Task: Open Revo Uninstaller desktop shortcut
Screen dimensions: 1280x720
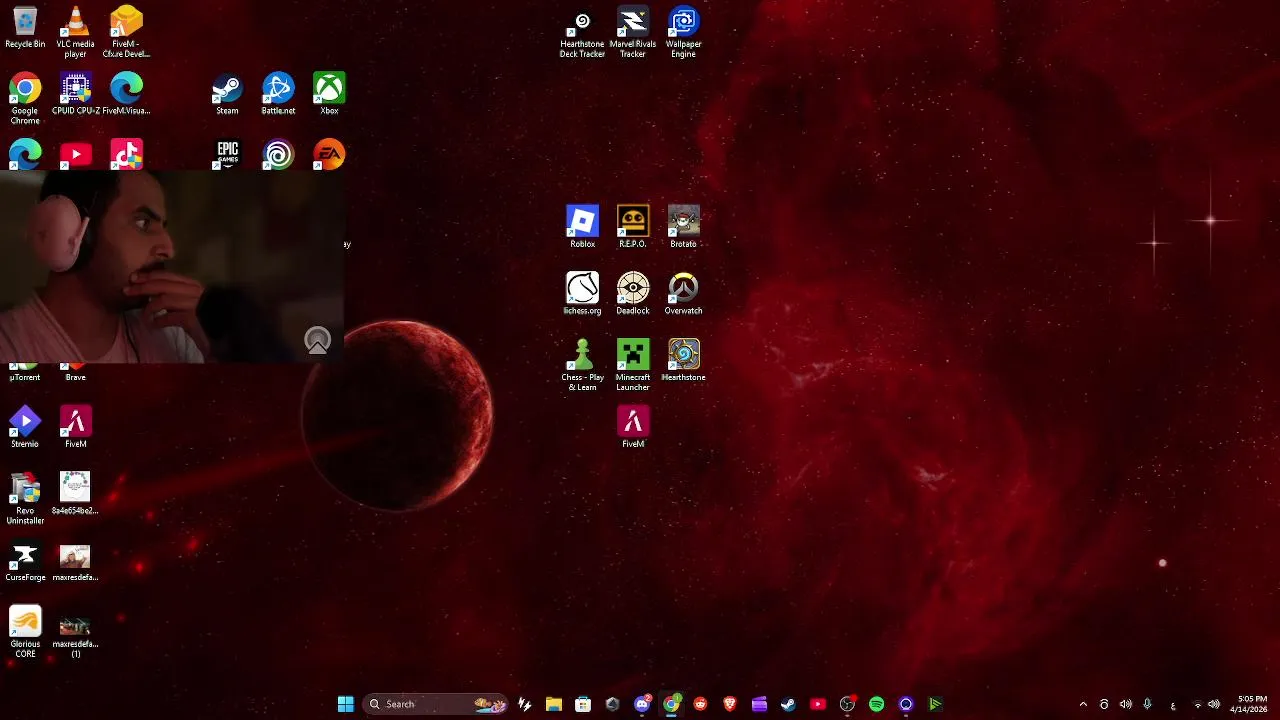Action: point(25,498)
